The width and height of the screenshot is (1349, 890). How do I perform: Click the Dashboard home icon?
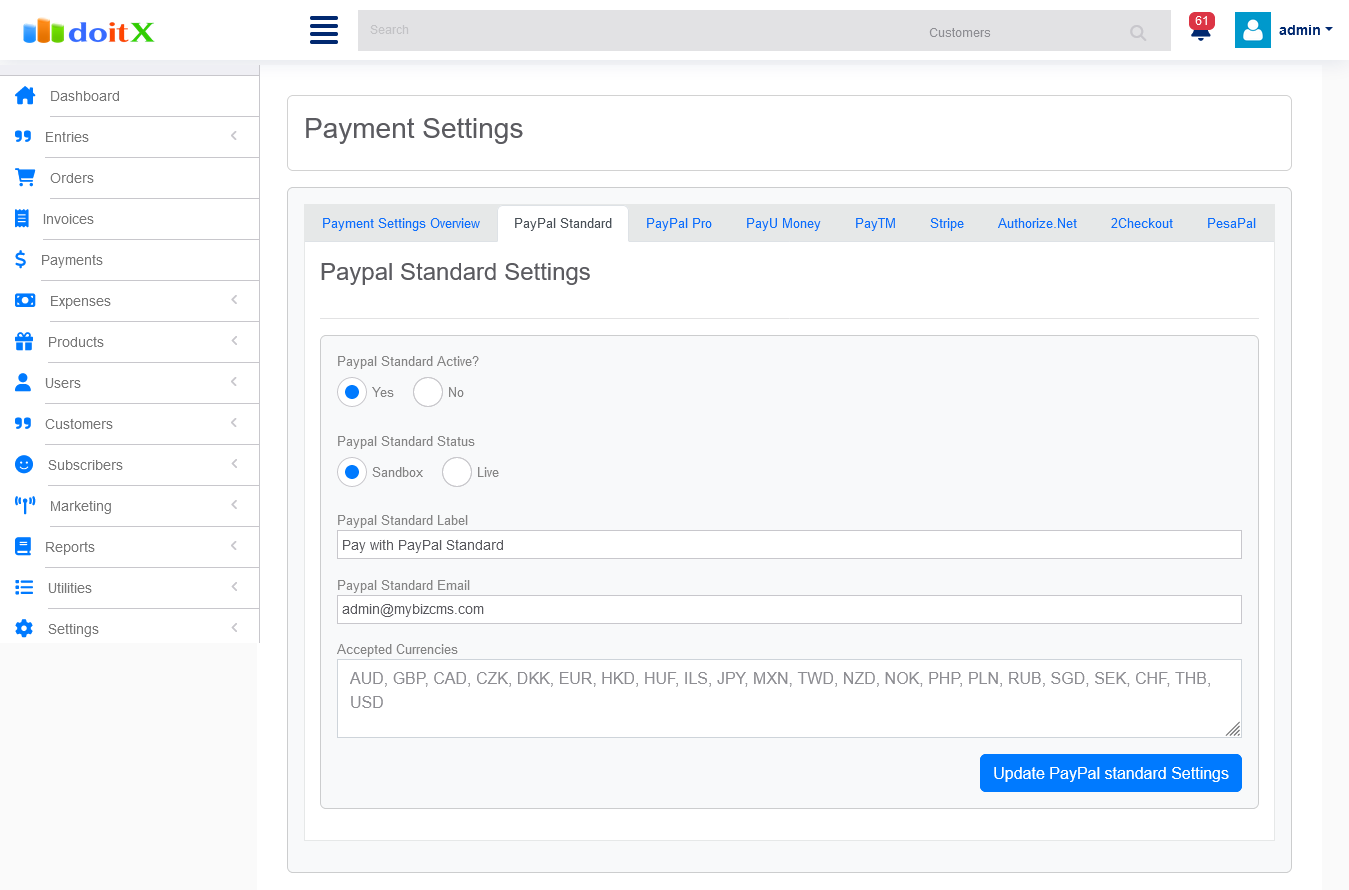(x=25, y=96)
